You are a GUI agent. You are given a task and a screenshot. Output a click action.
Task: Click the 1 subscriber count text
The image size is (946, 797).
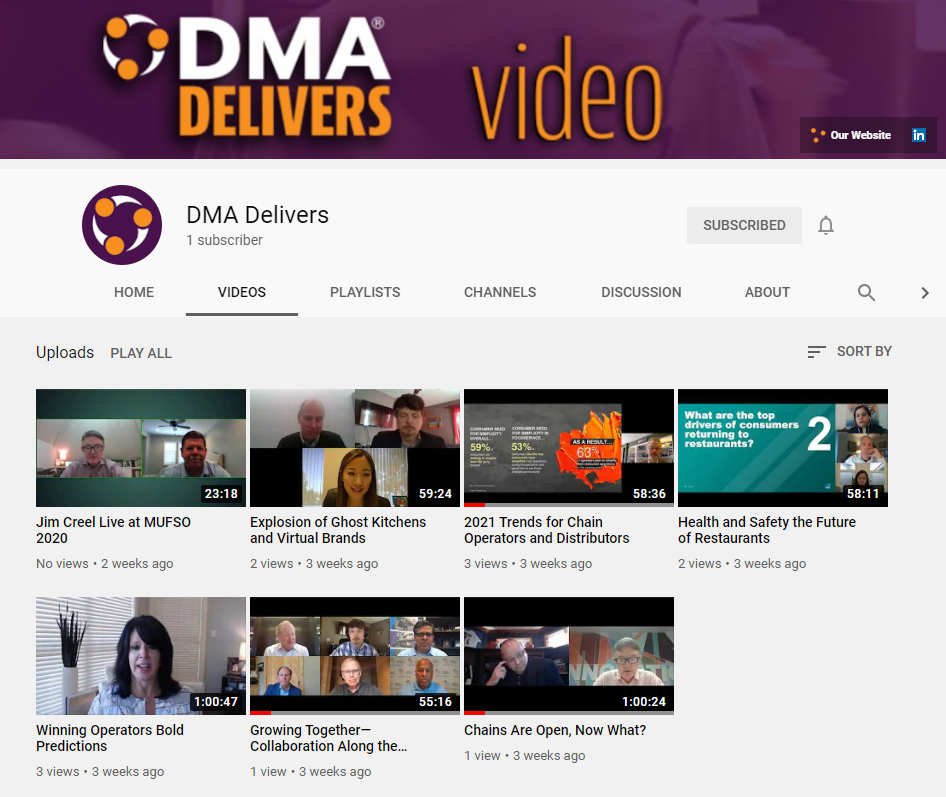coord(224,240)
